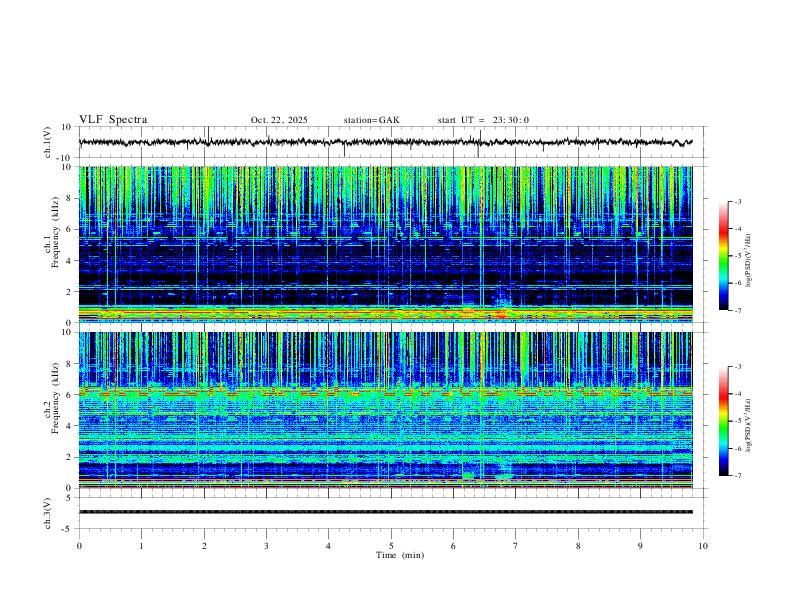Click time axis tick label "9"

(x=640, y=546)
